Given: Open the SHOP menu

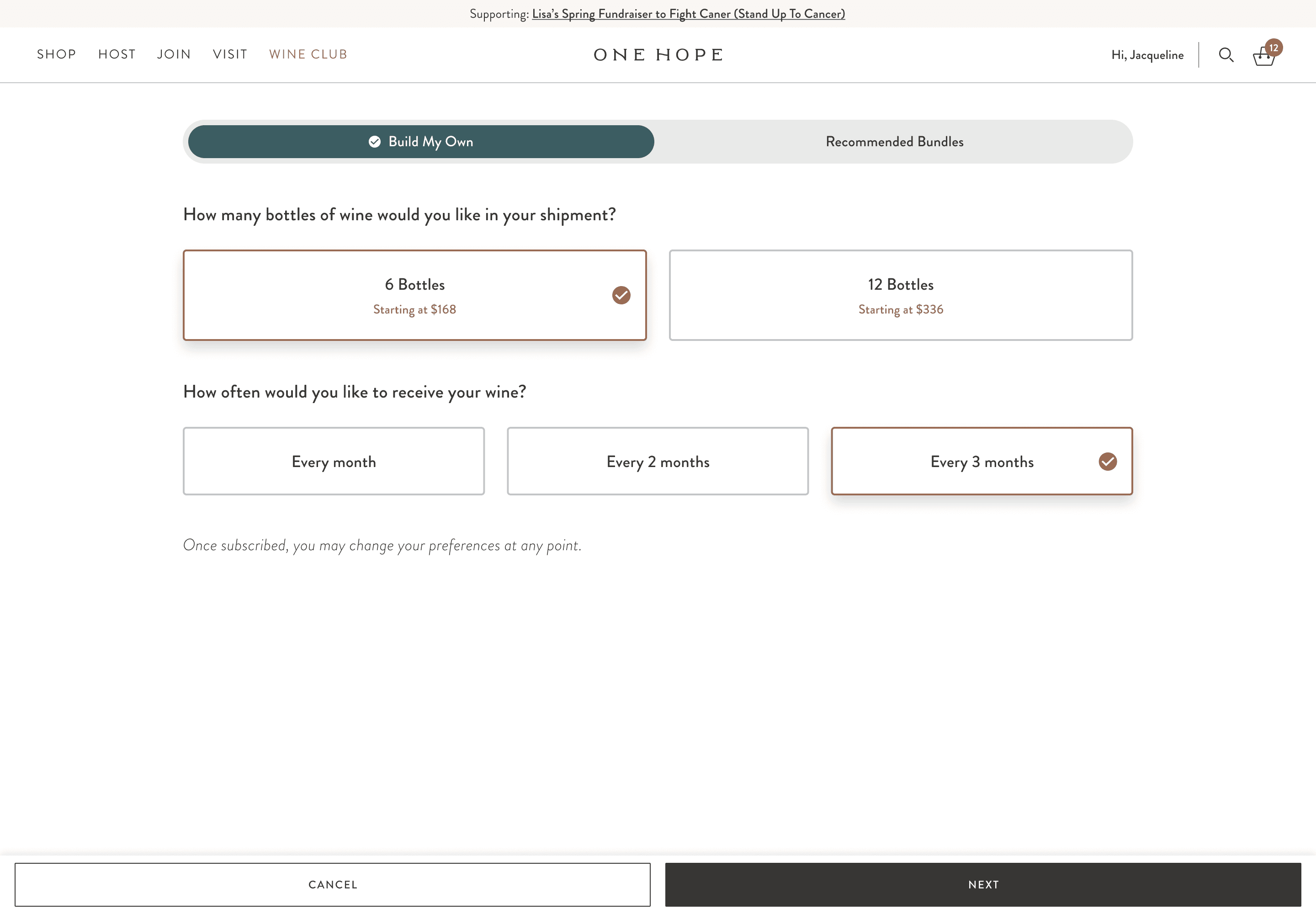Looking at the screenshot, I should click(x=56, y=54).
